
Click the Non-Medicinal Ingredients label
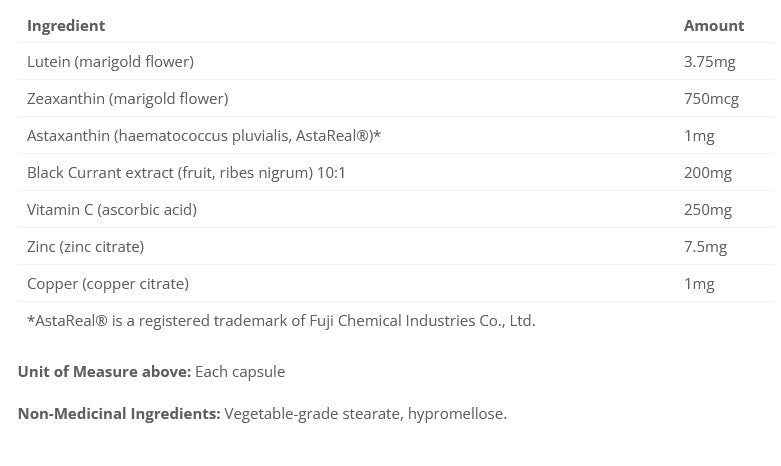tap(119, 413)
